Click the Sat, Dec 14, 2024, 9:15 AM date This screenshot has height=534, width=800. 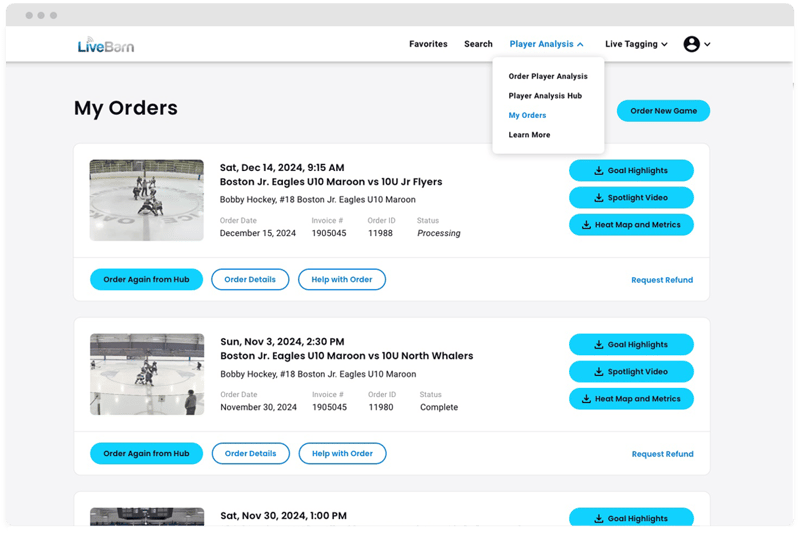coord(282,167)
